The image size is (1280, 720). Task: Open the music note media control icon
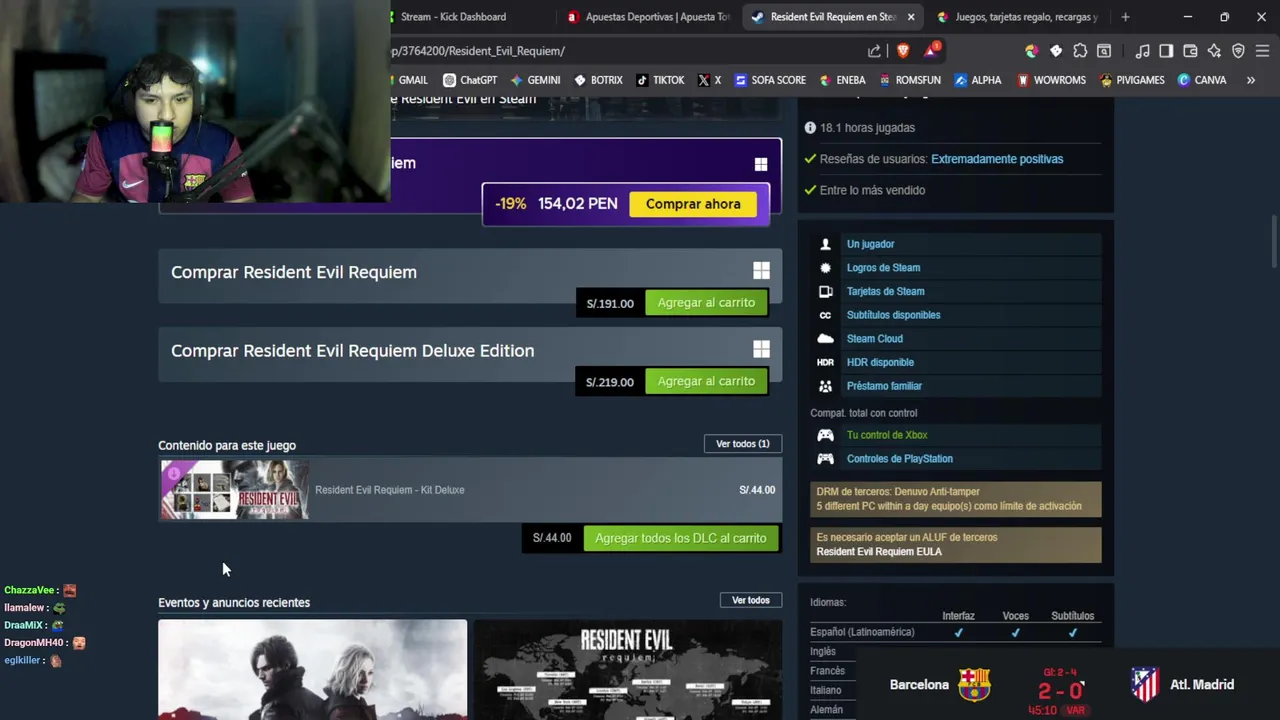(x=1142, y=51)
